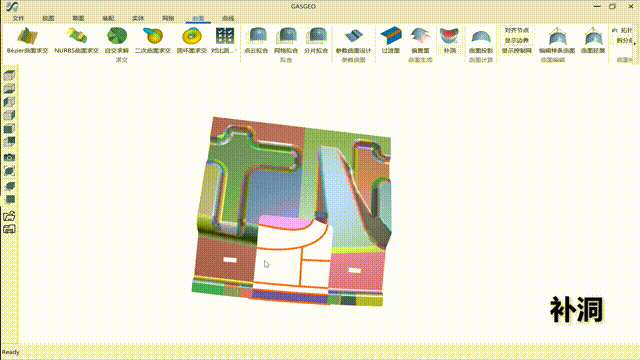Click the 曲面生成 group label
Image resolution: width=640 pixels, height=360 pixels.
click(x=420, y=60)
